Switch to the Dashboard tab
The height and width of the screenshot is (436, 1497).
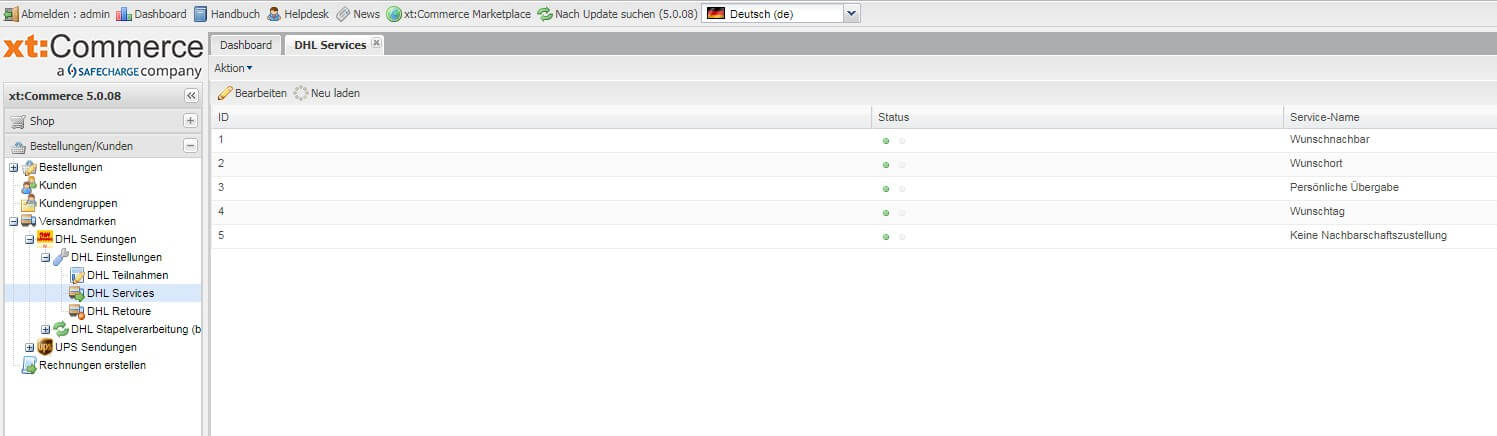click(x=246, y=45)
